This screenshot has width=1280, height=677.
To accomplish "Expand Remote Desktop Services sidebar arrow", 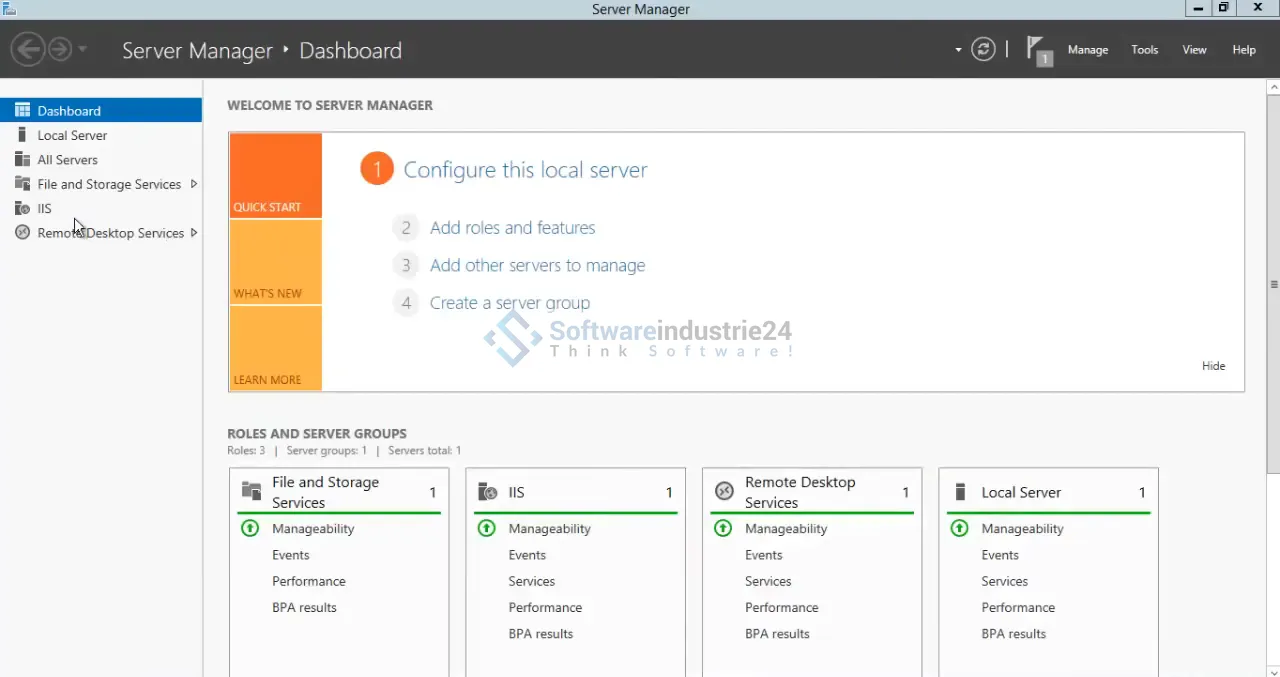I will 193,233.
